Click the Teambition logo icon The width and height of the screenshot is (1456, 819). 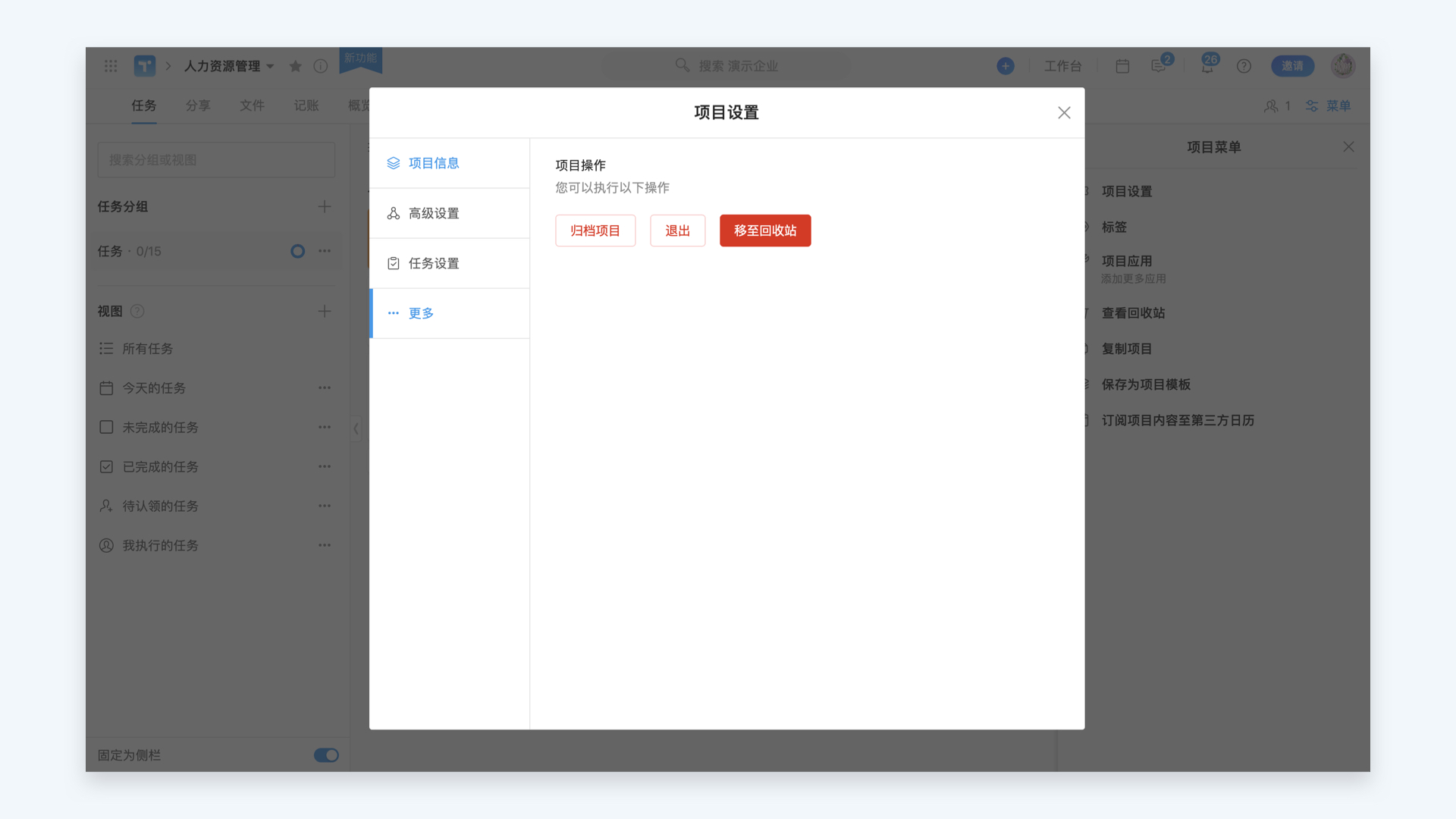coord(145,66)
